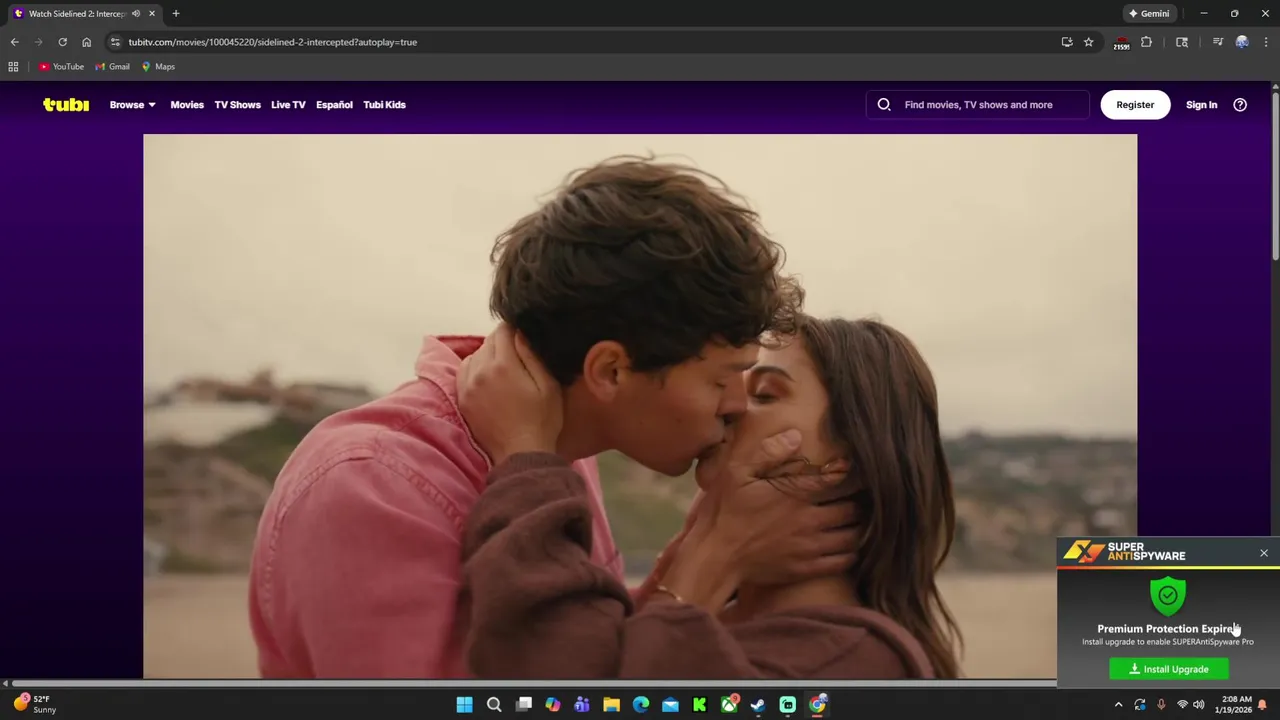
Task: Open the Gemini button in Chrome
Action: coord(1149,14)
